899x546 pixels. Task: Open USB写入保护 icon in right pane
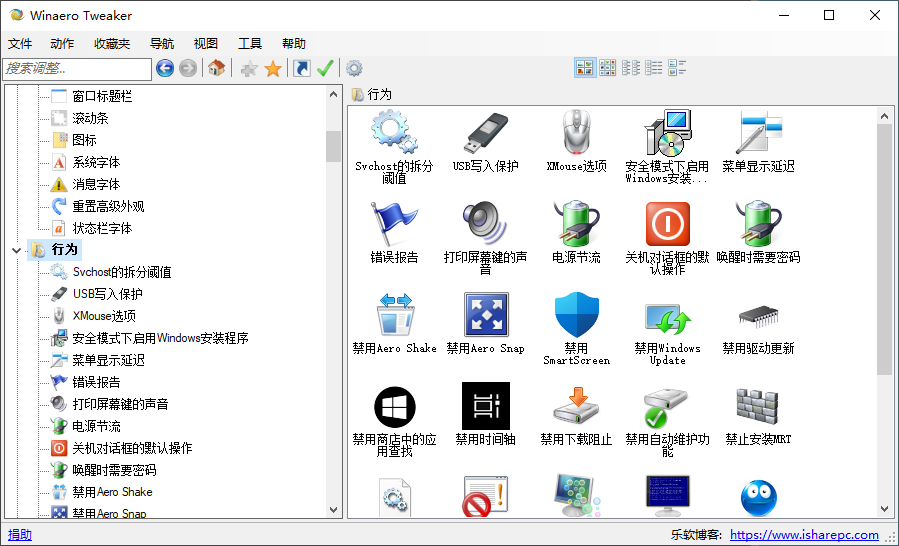point(486,133)
